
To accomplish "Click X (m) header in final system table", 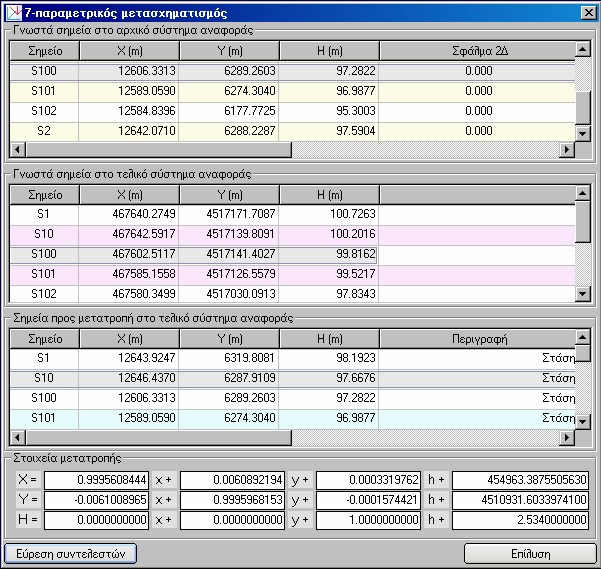I will tap(130, 195).
